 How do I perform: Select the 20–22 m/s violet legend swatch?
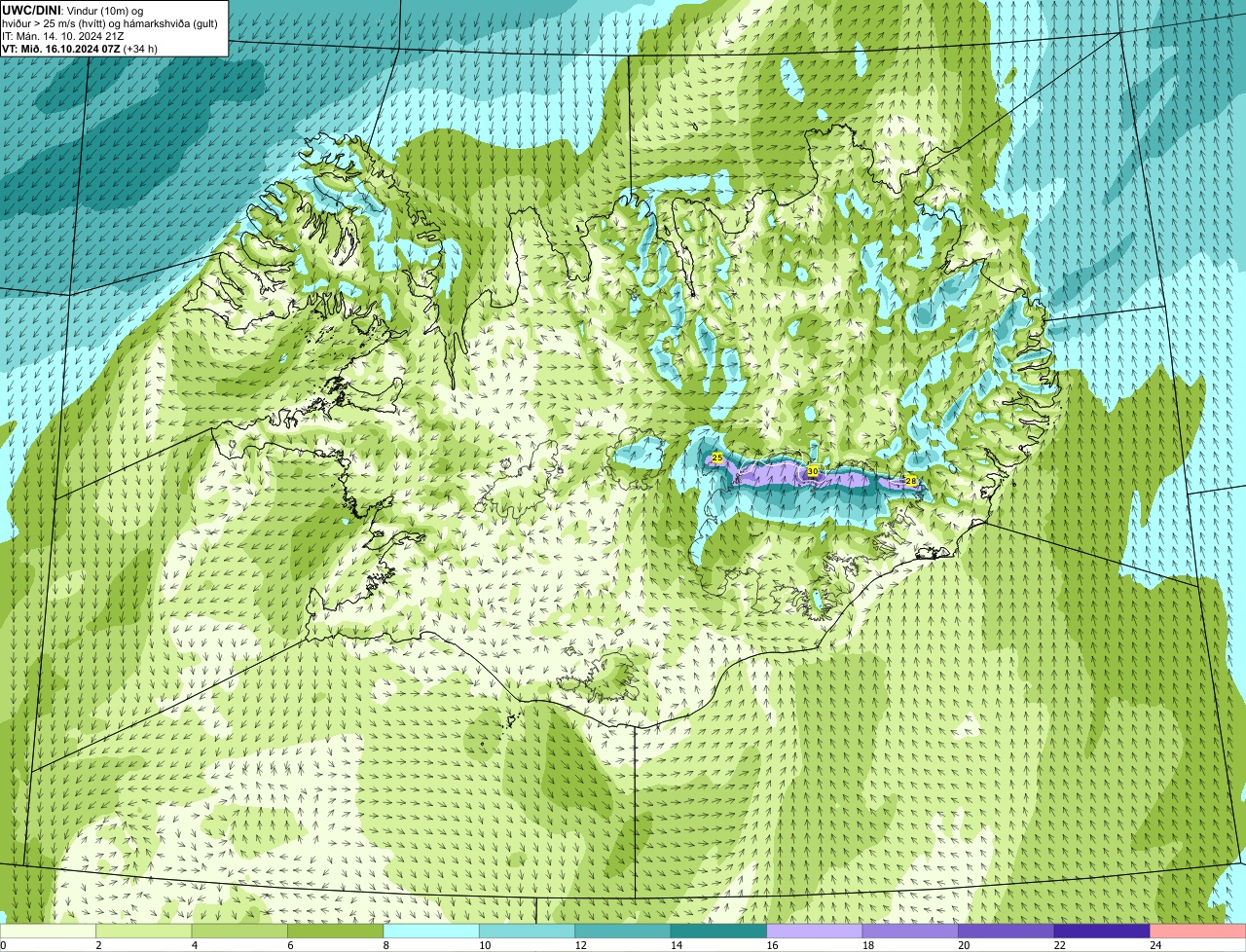[1007, 932]
